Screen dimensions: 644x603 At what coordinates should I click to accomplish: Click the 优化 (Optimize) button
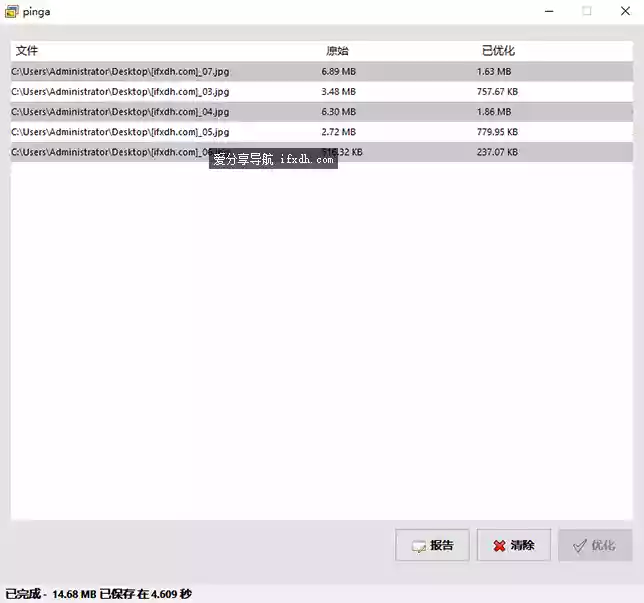tap(595, 545)
